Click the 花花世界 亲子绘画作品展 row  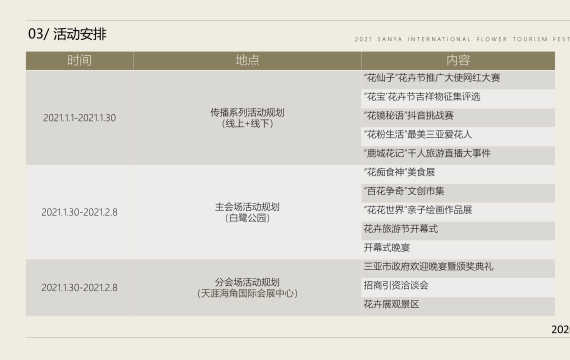tap(458, 212)
